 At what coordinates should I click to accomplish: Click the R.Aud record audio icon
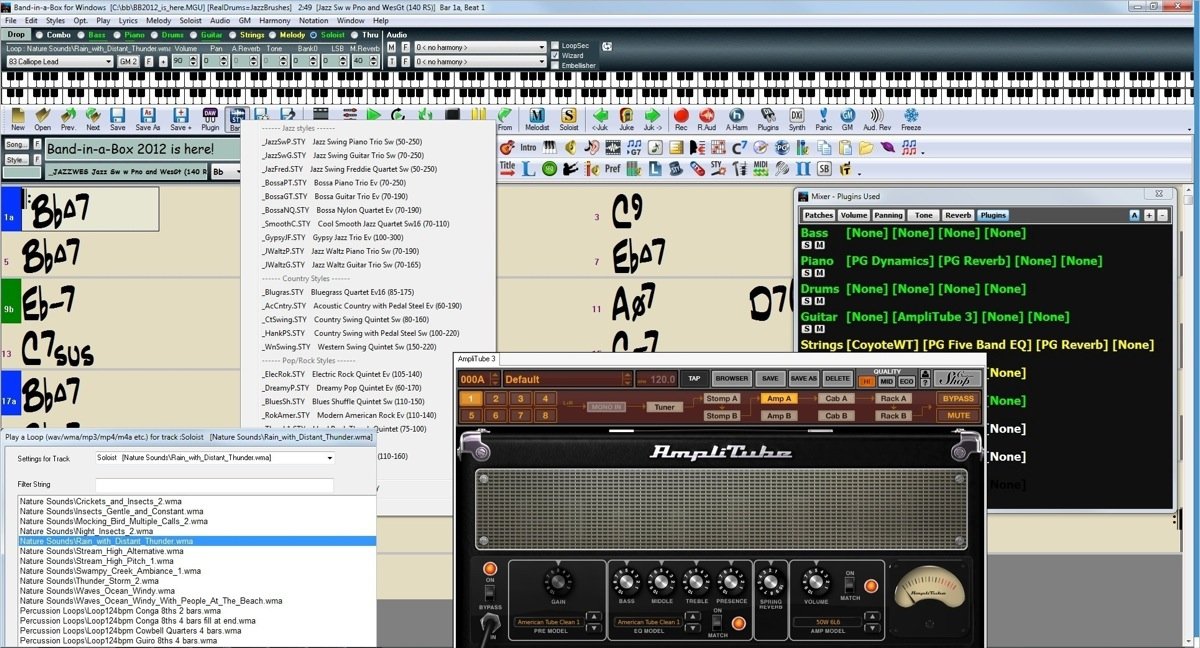(x=706, y=119)
